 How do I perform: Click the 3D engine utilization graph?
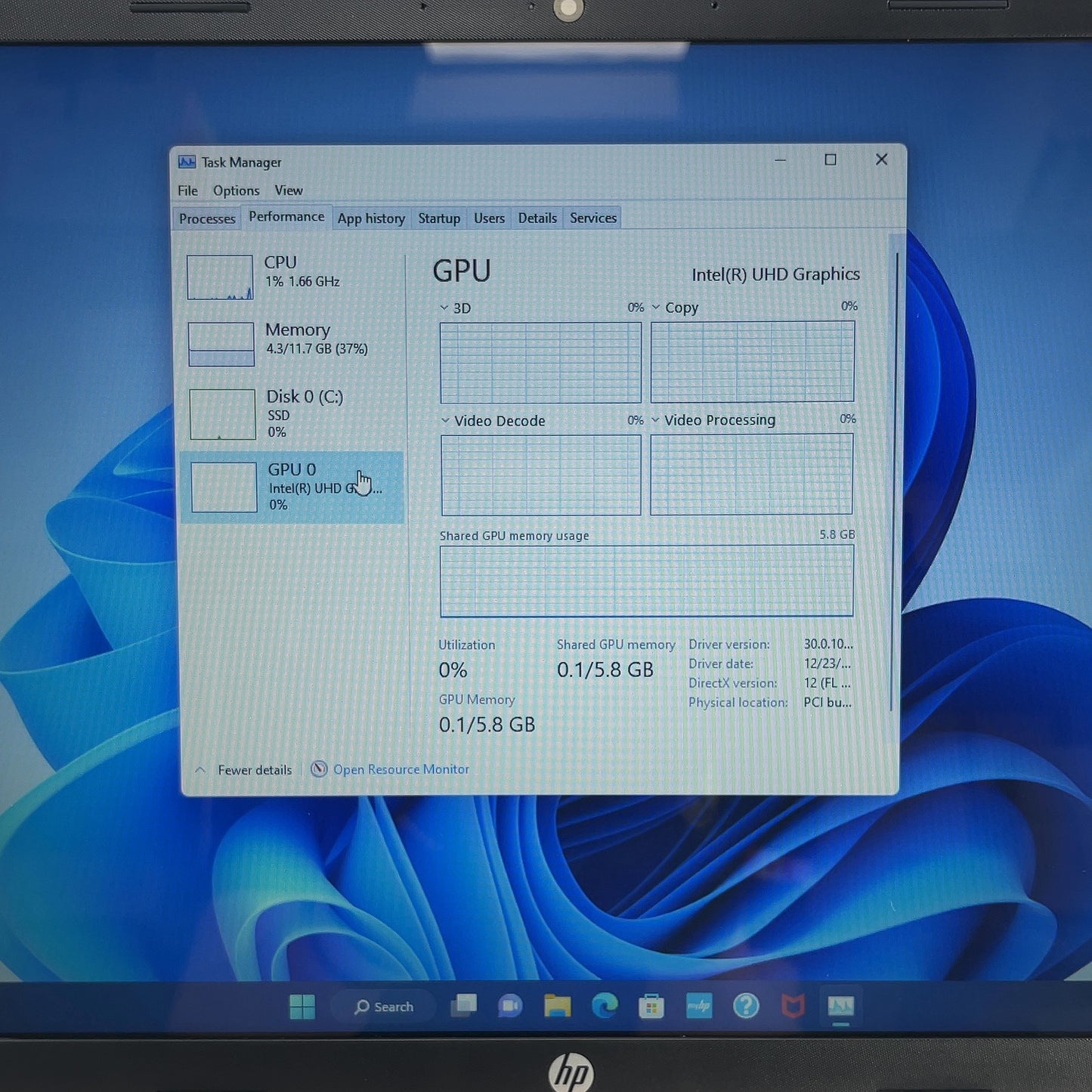(x=541, y=363)
